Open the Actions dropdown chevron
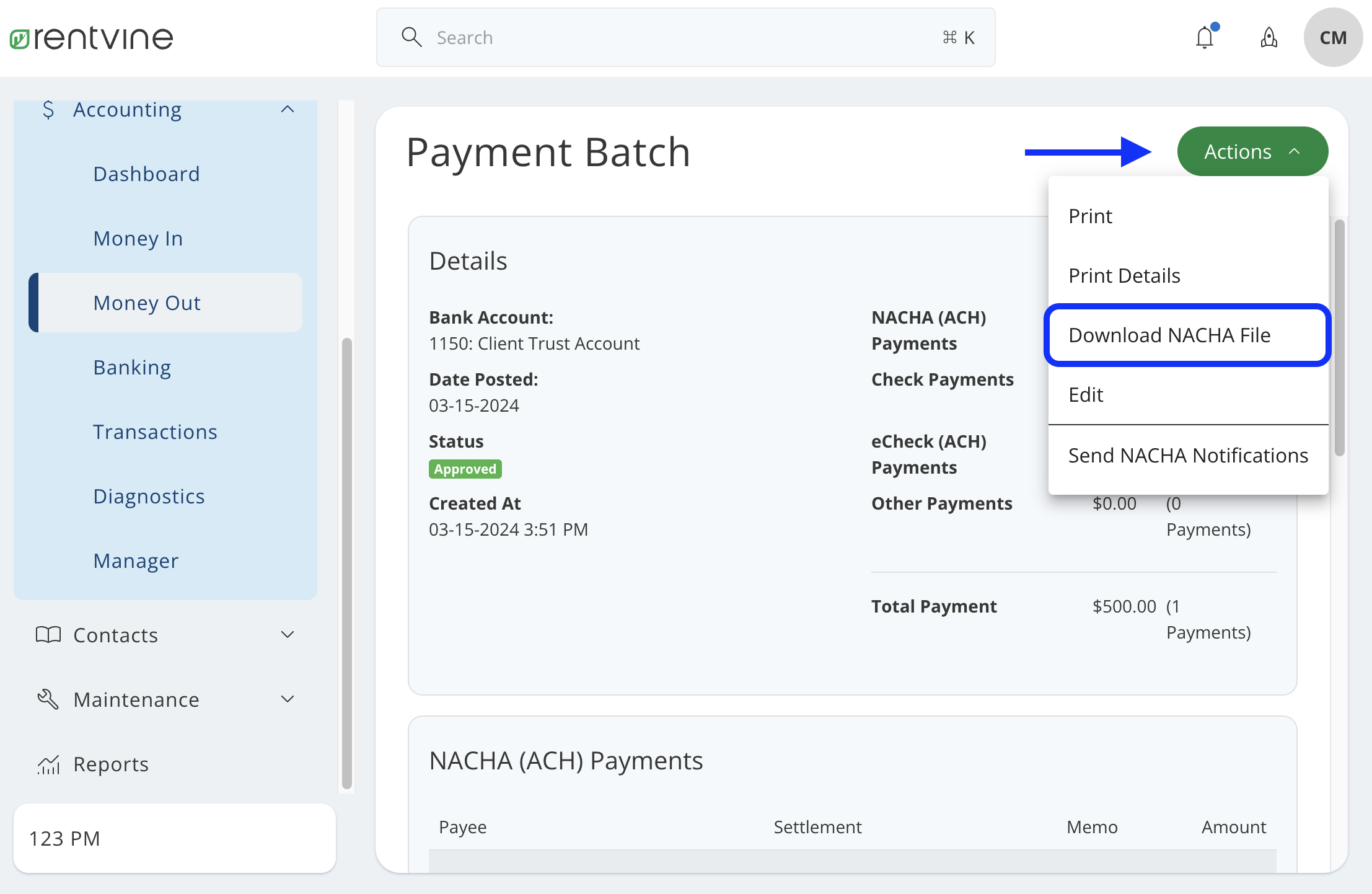The image size is (1372, 894). point(1294,151)
